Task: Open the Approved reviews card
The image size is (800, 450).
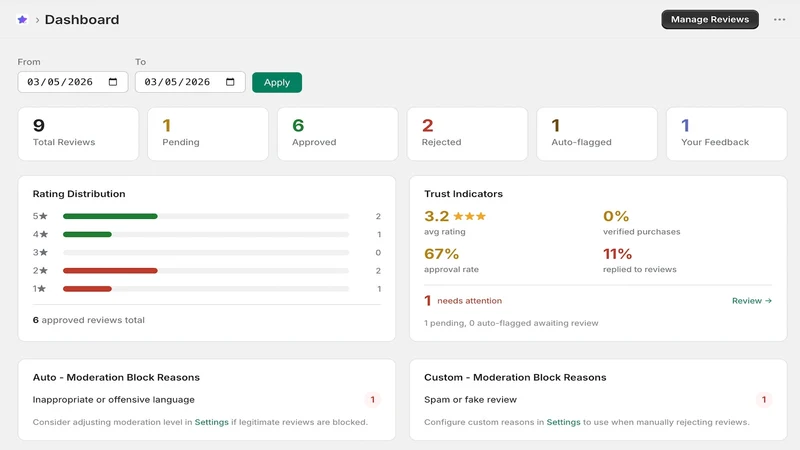Action: click(338, 134)
